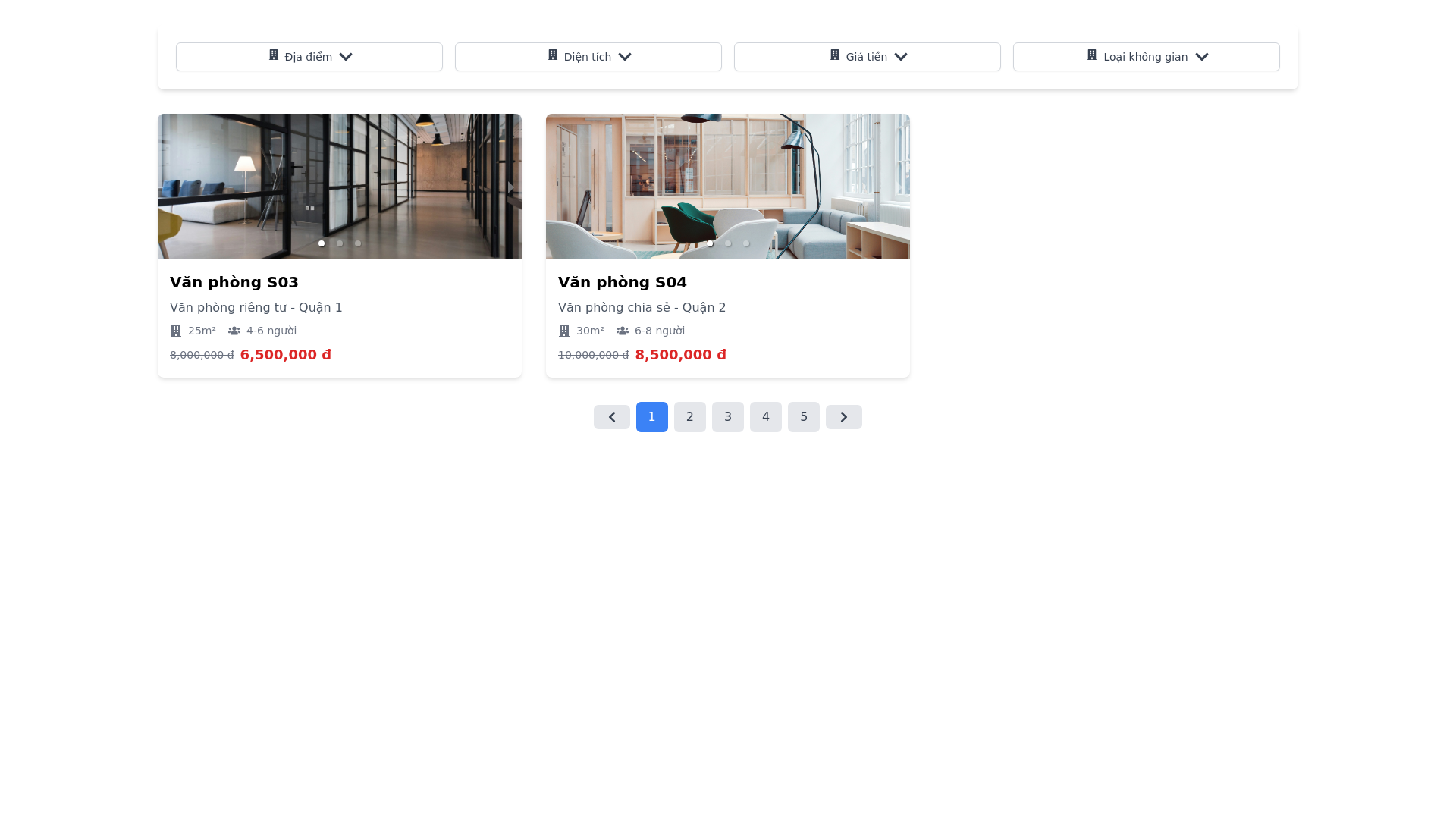Viewport: 1456px width, 819px height.
Task: Advance S03 image carousel with right arrow
Action: 510,187
